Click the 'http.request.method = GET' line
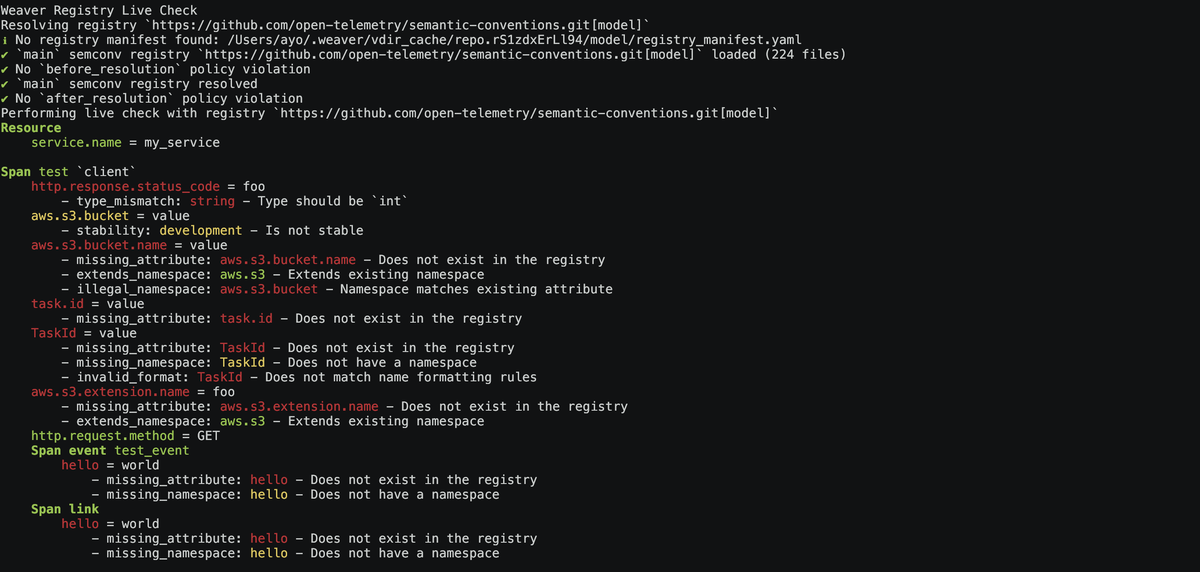Viewport: 1200px width, 572px height. (x=125, y=436)
